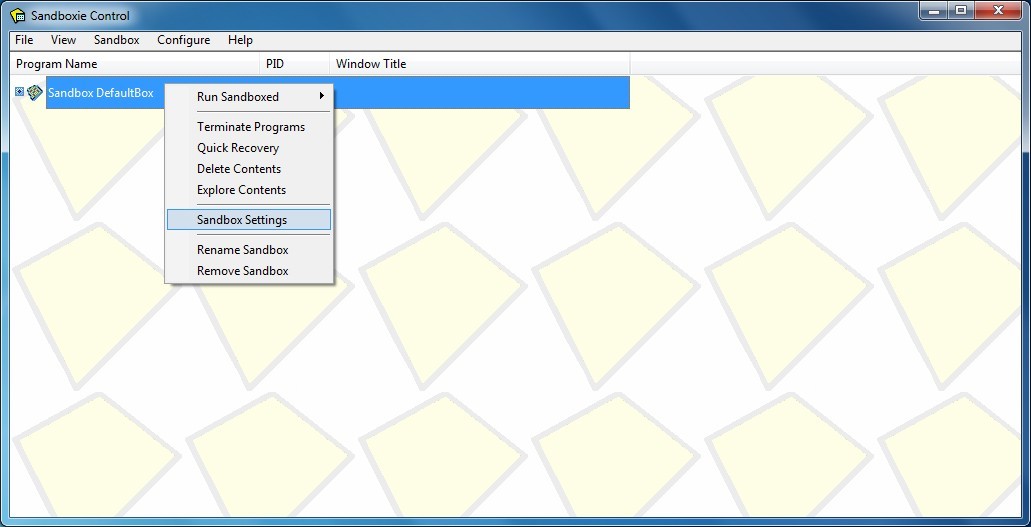Maximize the Sandboxie Control window
Screen dimensions: 1031x527
point(961,11)
